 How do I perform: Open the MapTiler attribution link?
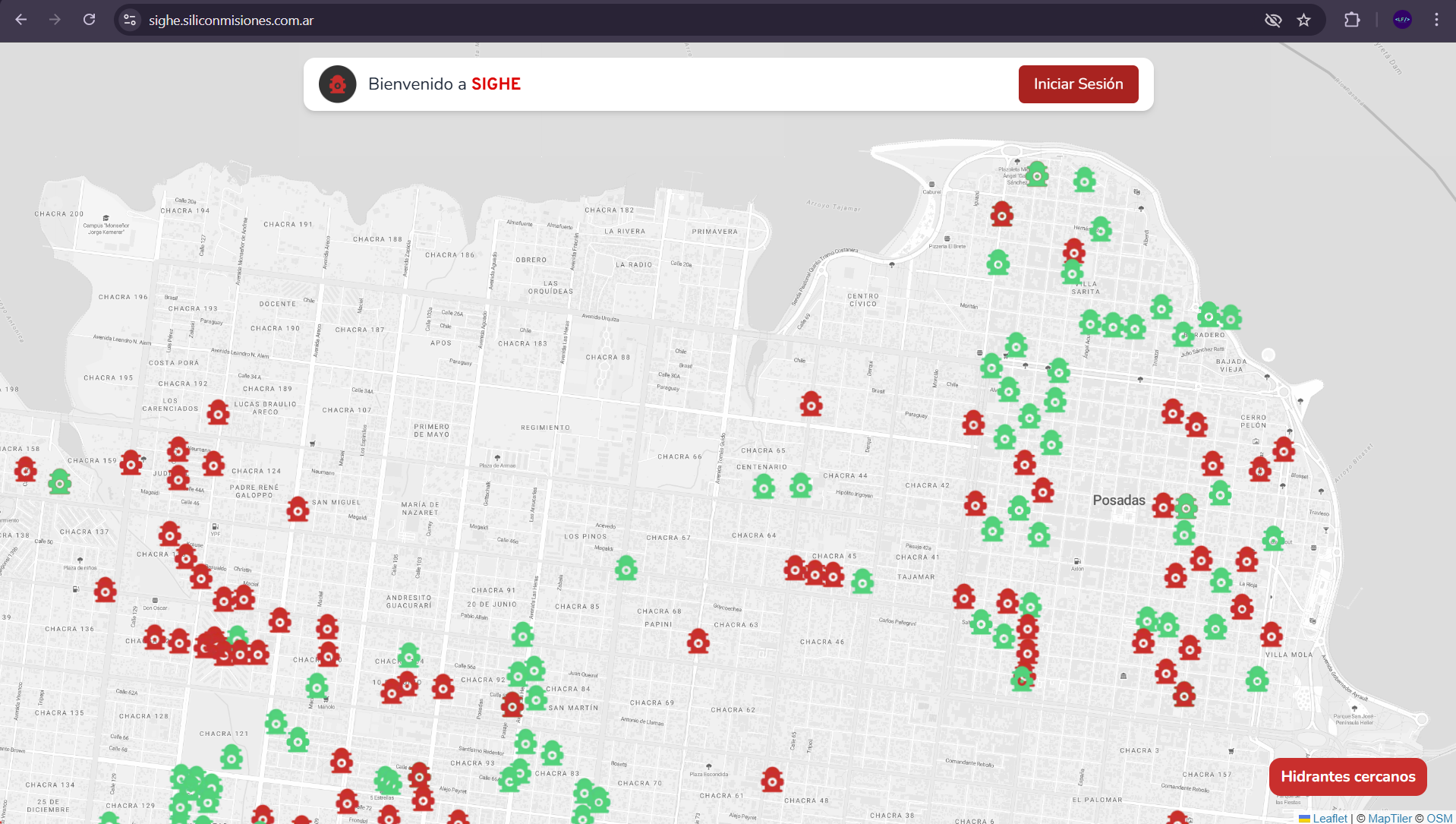point(1390,818)
